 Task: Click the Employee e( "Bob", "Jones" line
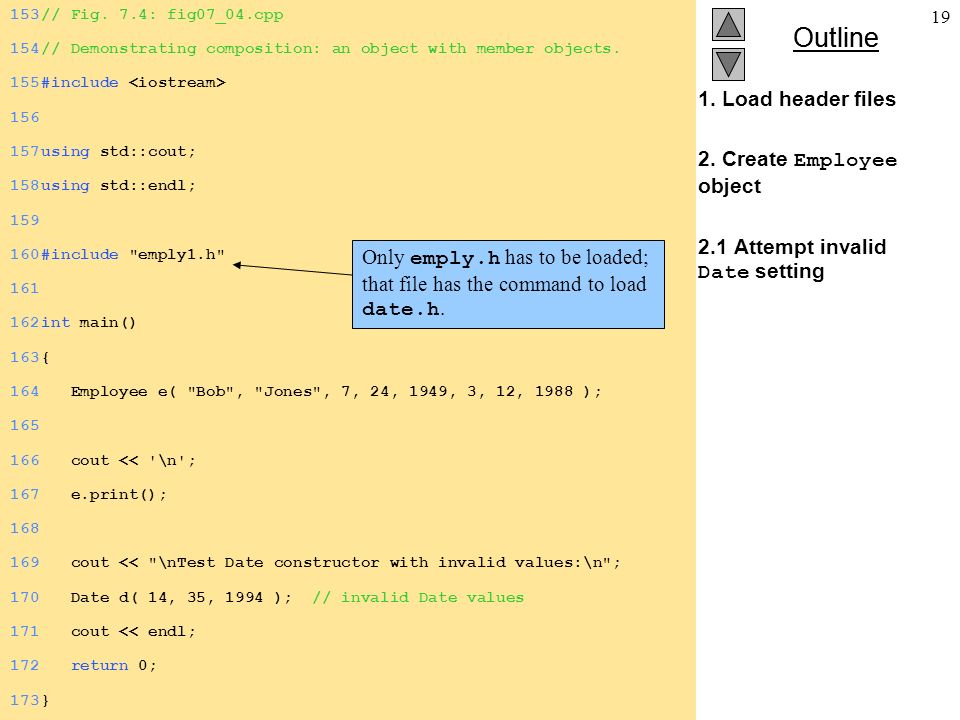click(336, 392)
